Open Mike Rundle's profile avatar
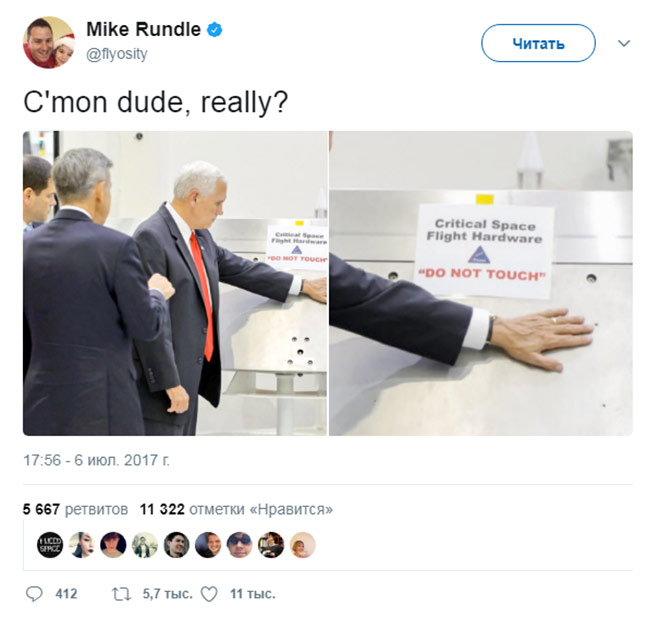This screenshot has width=672, height=618. pyautogui.click(x=48, y=42)
